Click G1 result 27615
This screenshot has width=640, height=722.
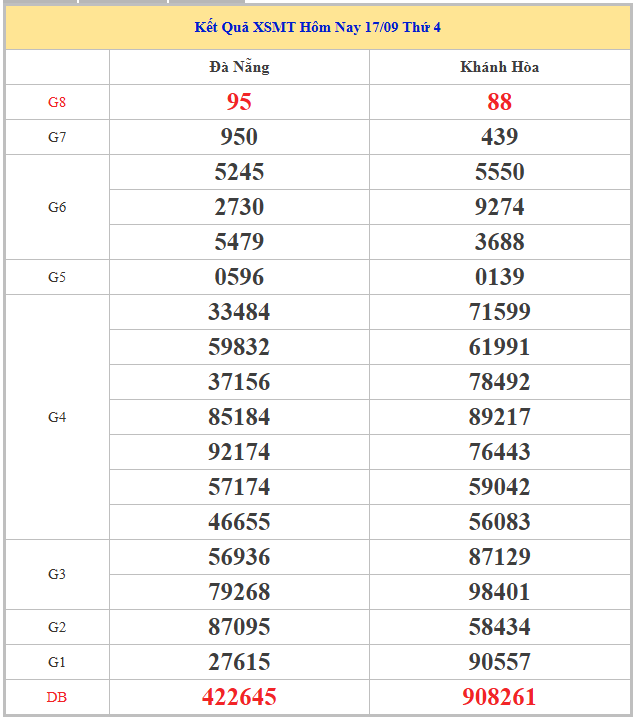point(239,662)
